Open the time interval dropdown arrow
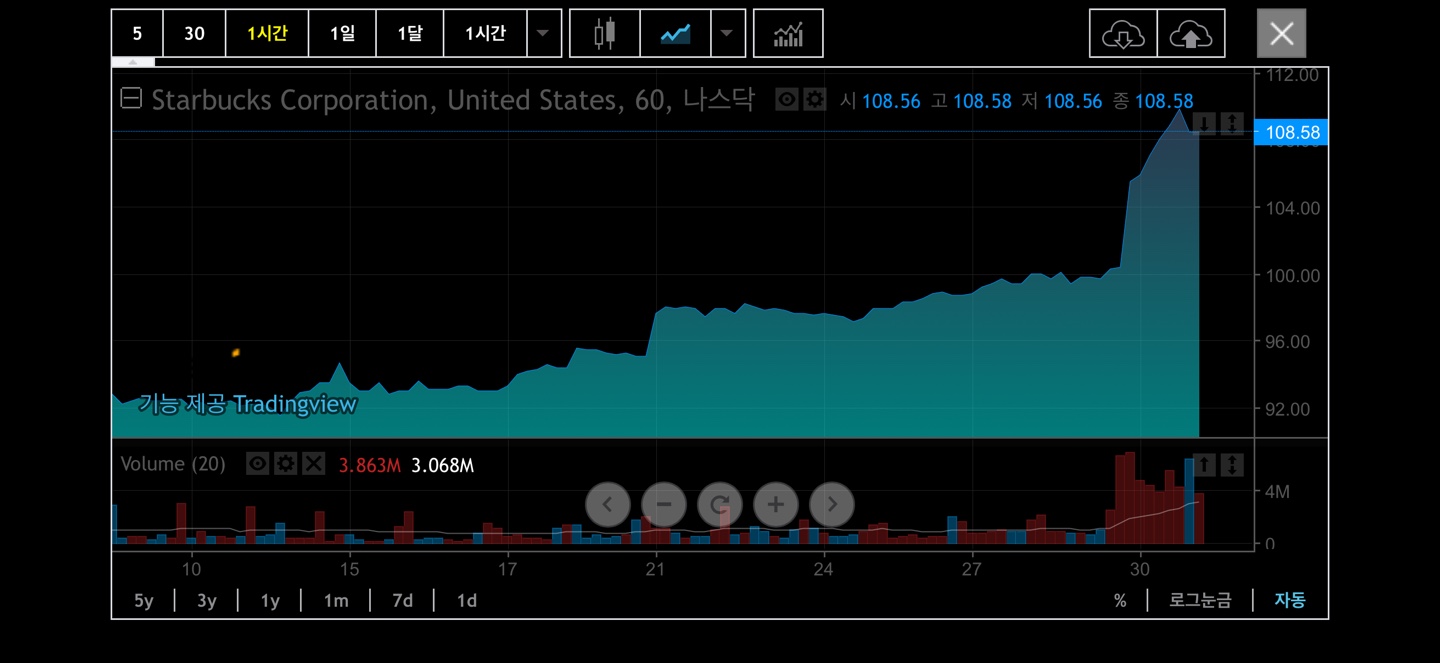 (543, 33)
